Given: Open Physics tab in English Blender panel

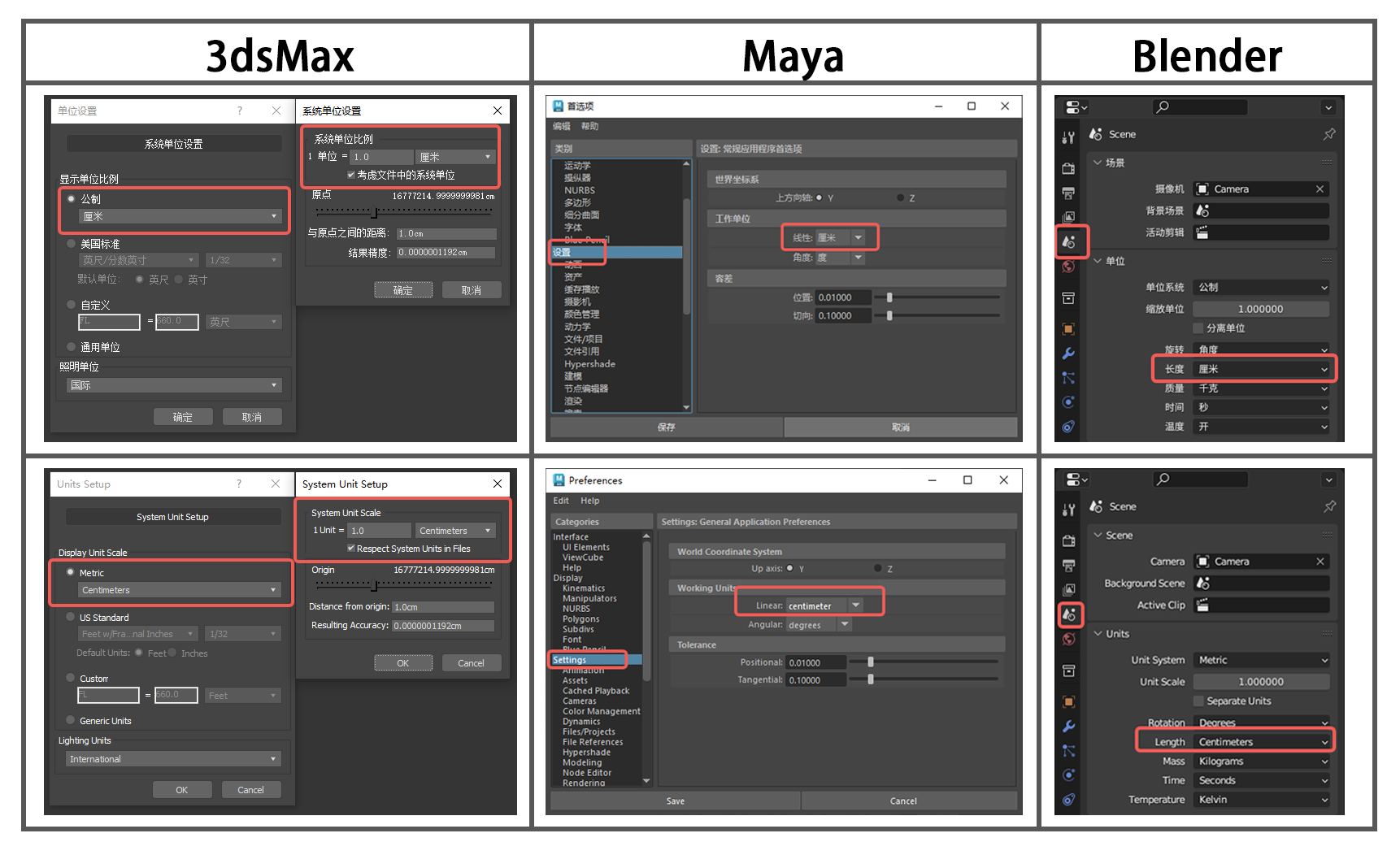Looking at the screenshot, I should point(1068,775).
